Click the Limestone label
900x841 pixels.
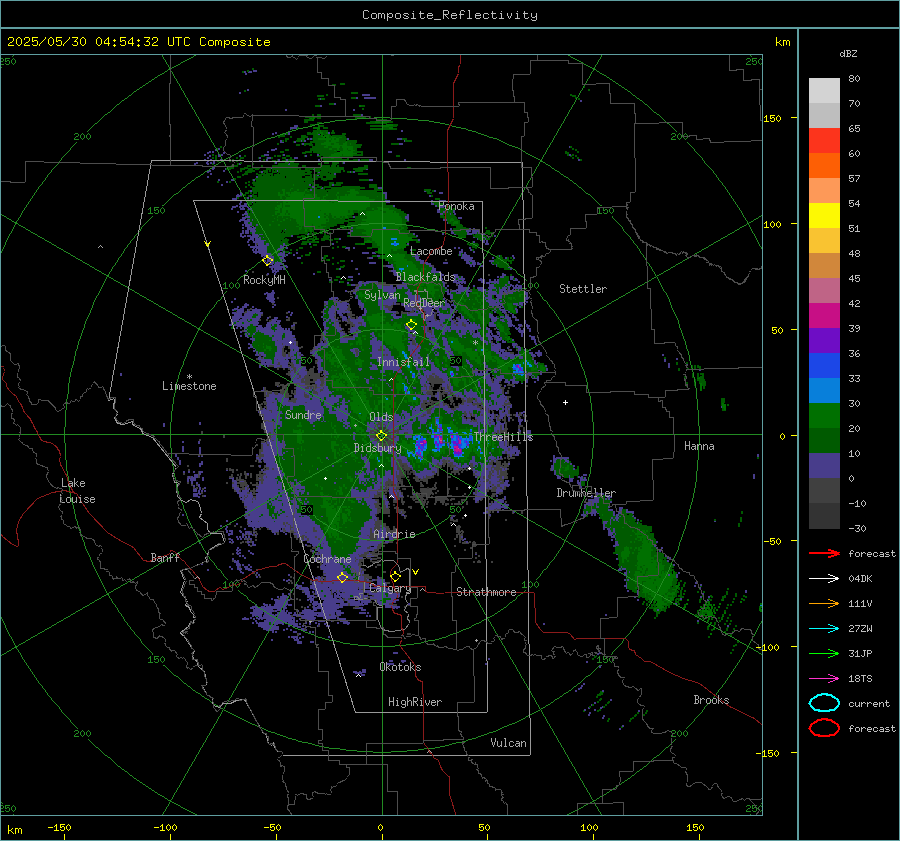point(189,386)
